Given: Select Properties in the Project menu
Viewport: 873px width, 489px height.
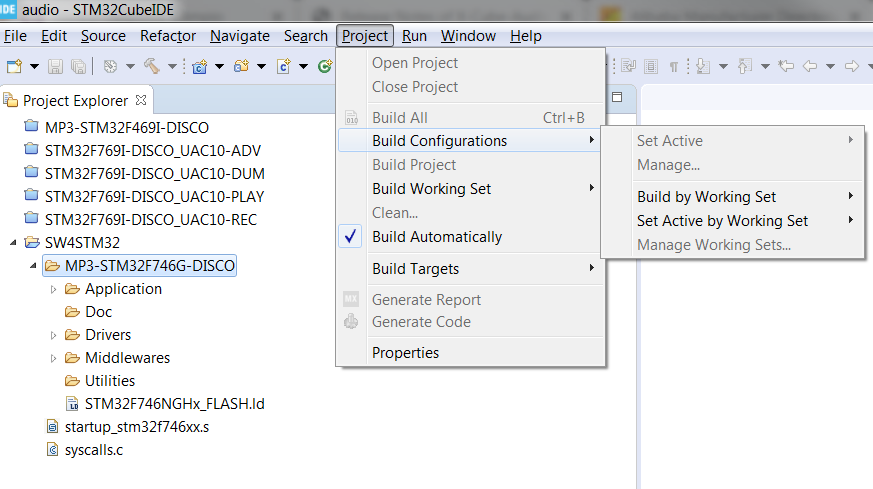Looking at the screenshot, I should (x=471, y=353).
